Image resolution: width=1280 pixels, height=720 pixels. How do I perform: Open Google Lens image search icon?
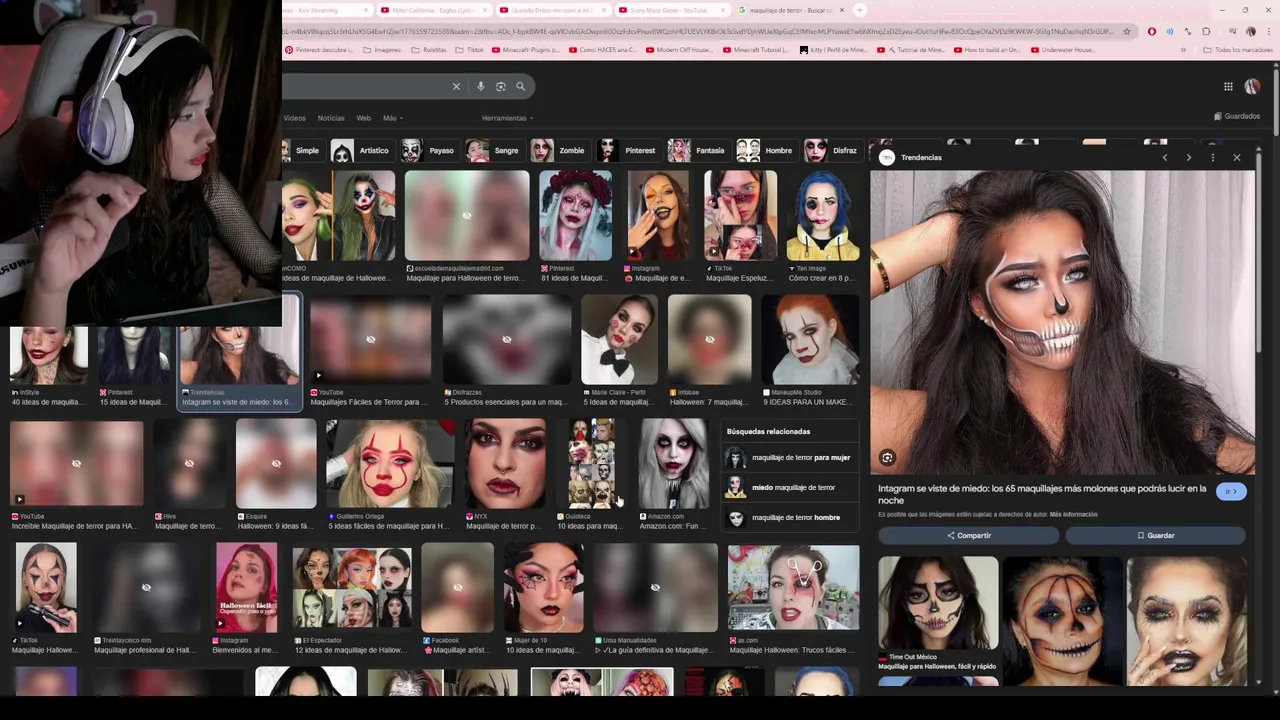pyautogui.click(x=501, y=87)
